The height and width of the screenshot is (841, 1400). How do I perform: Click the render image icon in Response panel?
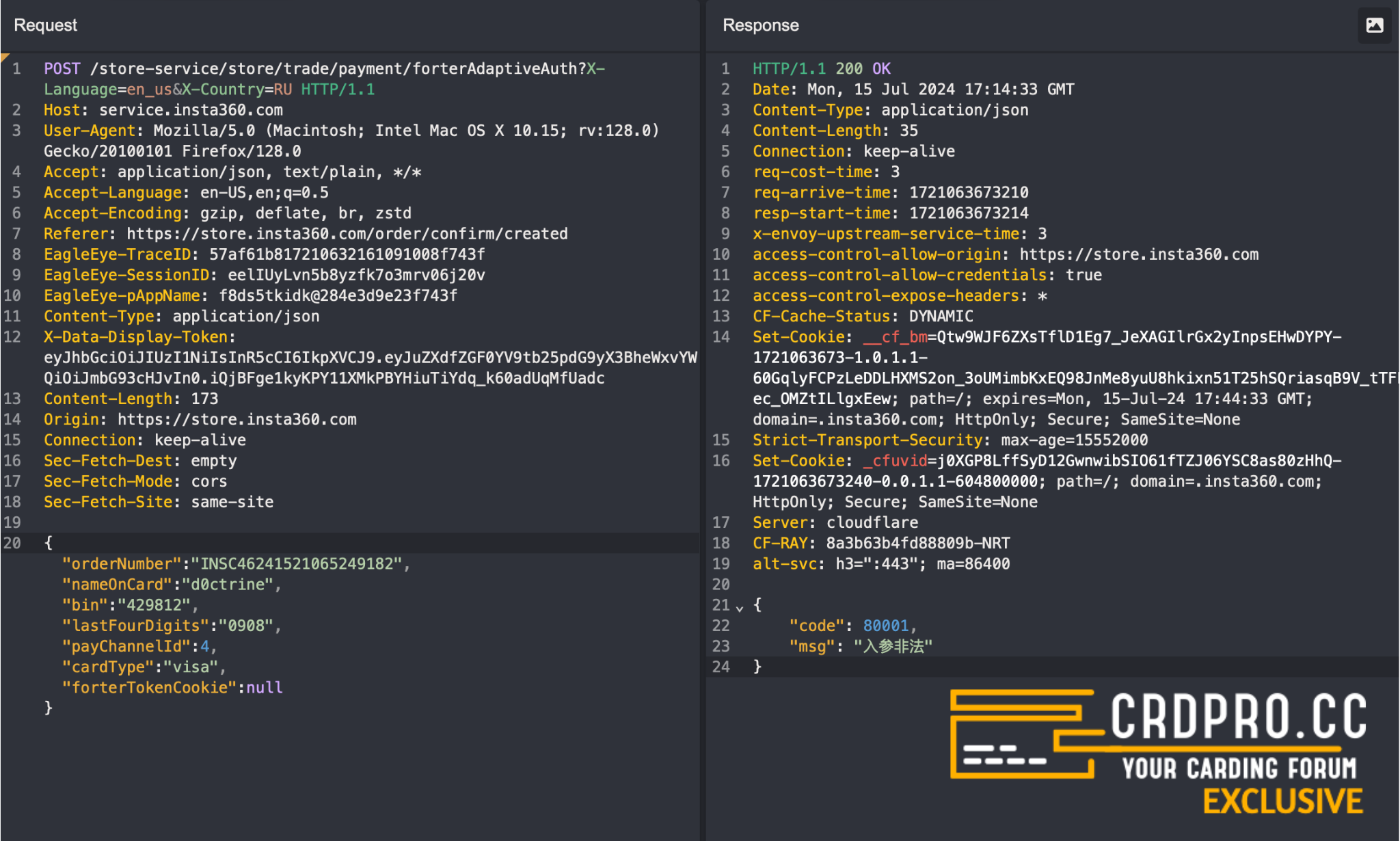(1374, 25)
